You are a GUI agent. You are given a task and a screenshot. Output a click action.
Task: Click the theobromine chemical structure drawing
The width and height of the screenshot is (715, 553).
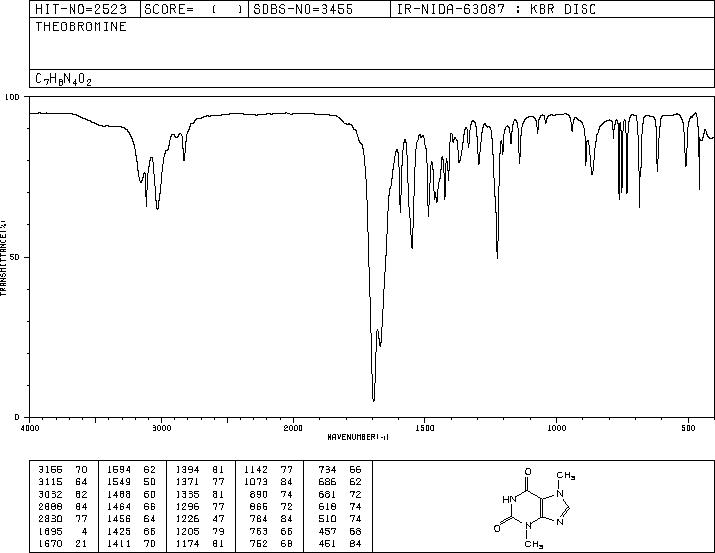click(x=534, y=507)
